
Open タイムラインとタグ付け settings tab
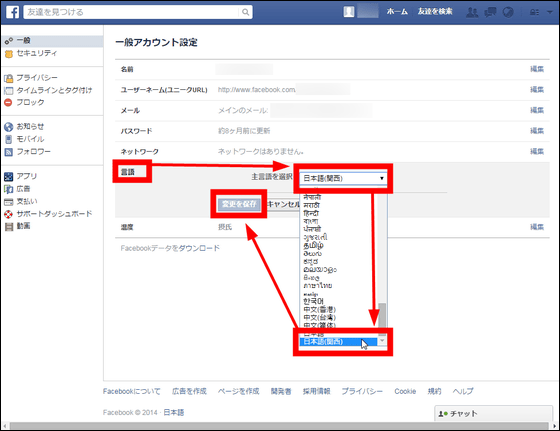[54, 90]
